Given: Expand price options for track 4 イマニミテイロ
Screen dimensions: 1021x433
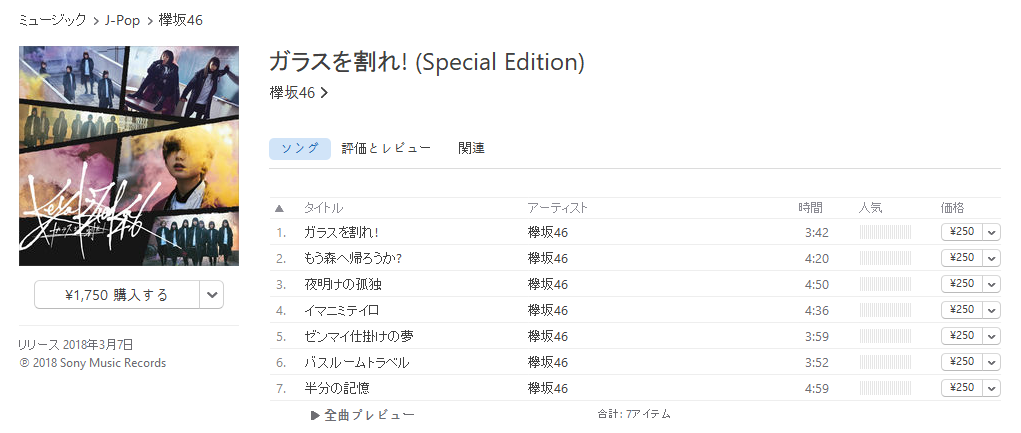Looking at the screenshot, I should tap(992, 310).
